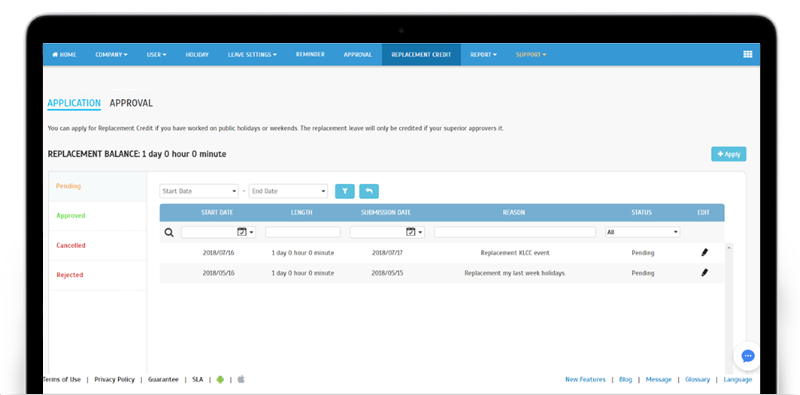Screen dimensions: 800x395
Task: Open Blog footer link
Action: 626,380
